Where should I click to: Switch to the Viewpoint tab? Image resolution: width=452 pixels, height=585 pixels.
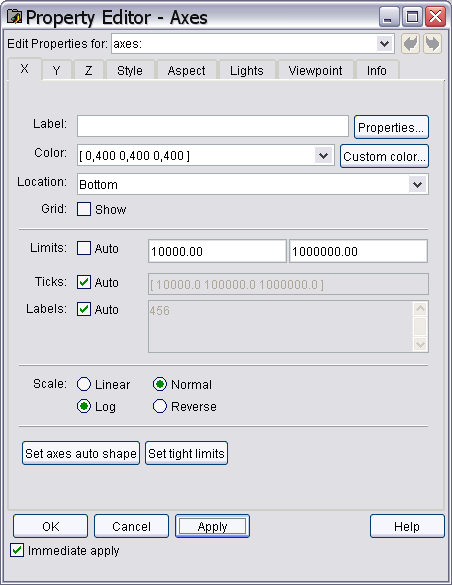315,71
